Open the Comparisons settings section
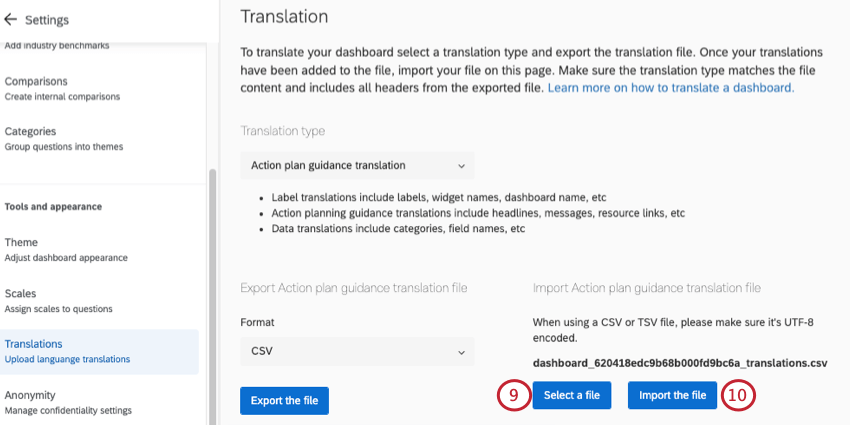850x425 pixels. tap(36, 81)
